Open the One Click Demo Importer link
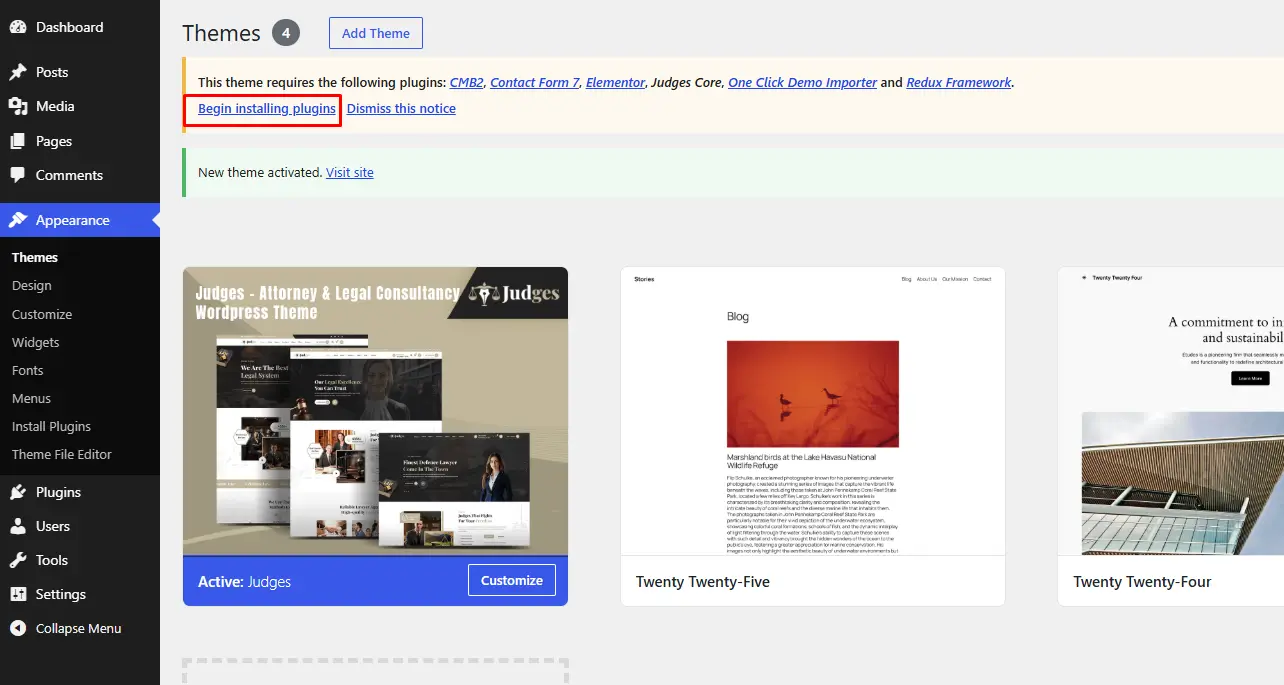 (803, 83)
